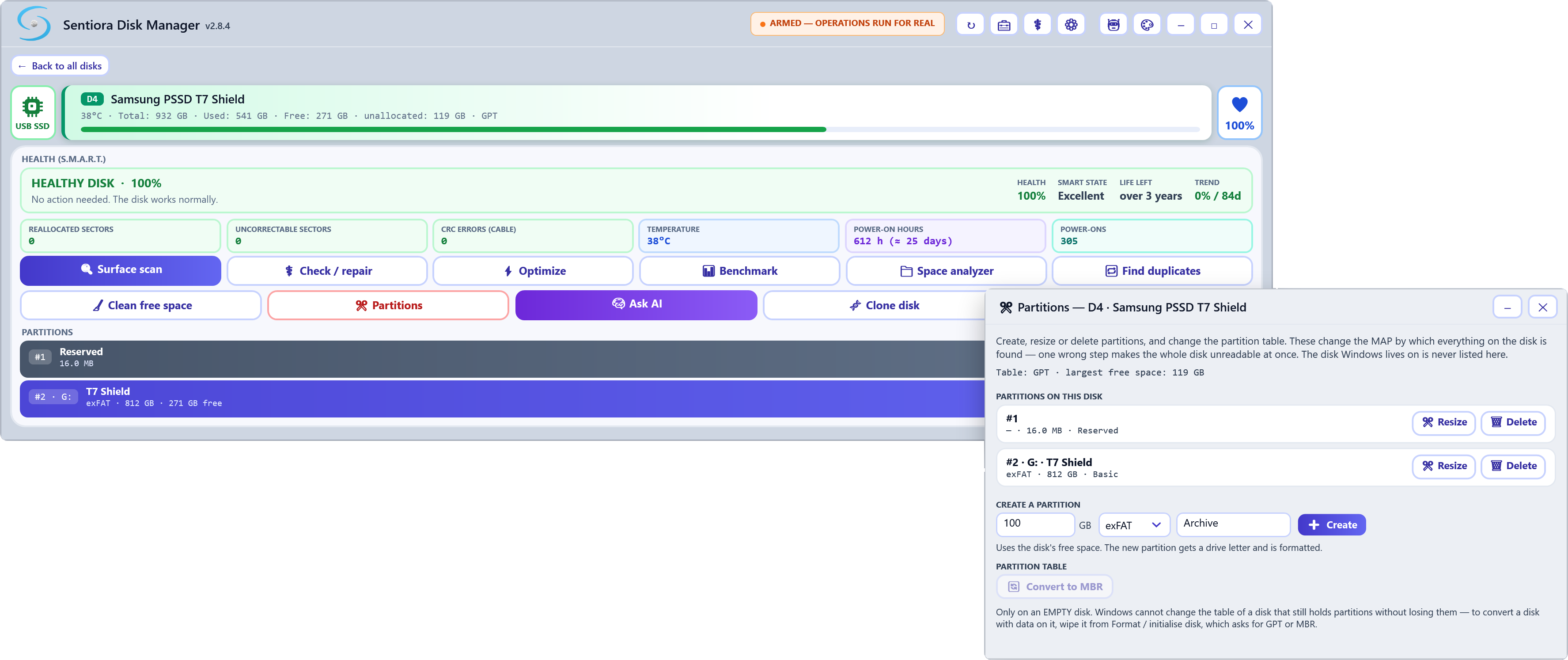
Task: Click the Sentiora Disk Manager logo
Action: [34, 24]
